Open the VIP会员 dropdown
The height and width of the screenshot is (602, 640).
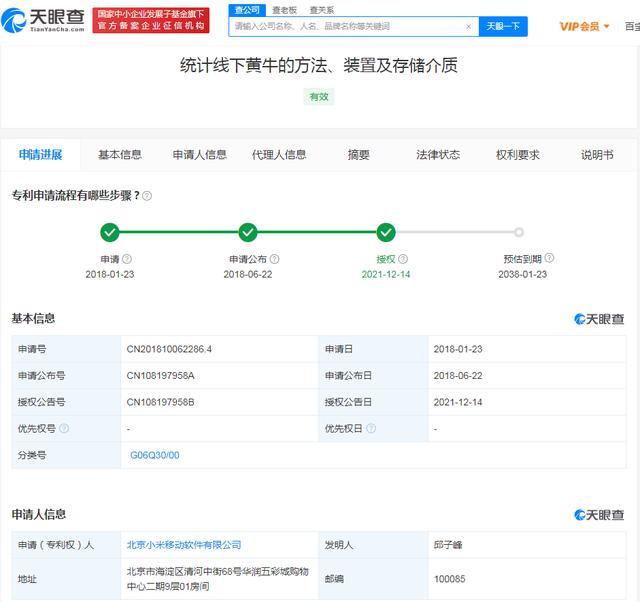[x=584, y=26]
